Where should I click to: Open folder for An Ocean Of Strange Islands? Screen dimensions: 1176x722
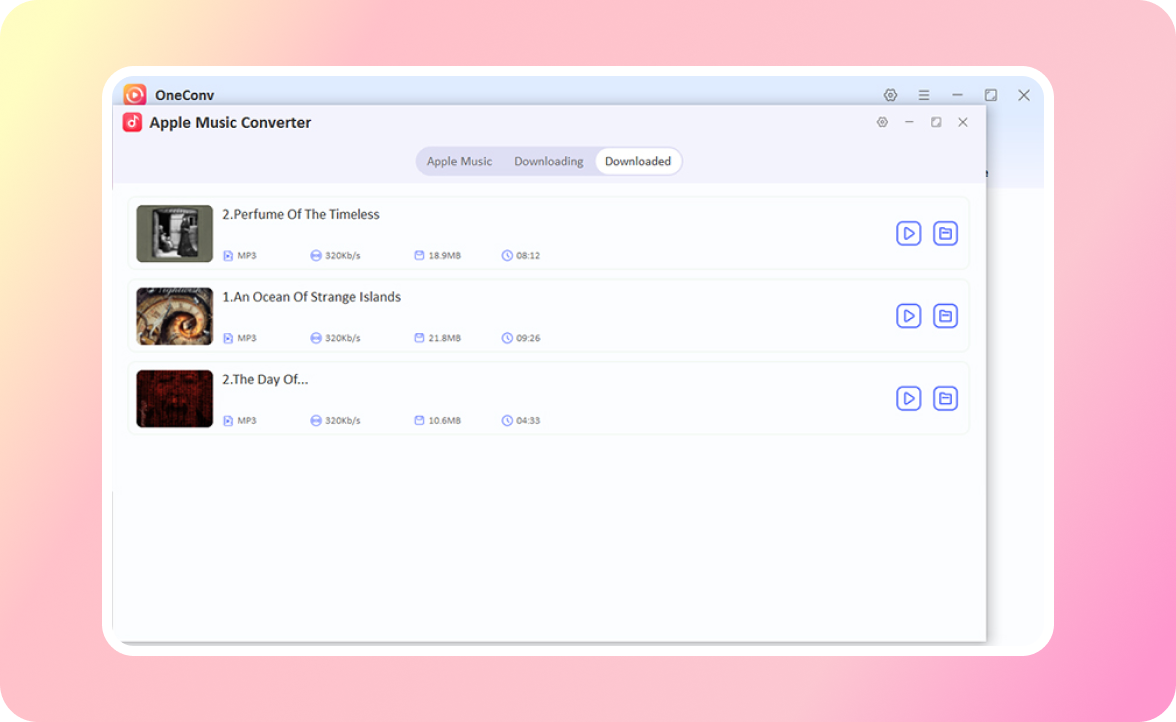(945, 316)
